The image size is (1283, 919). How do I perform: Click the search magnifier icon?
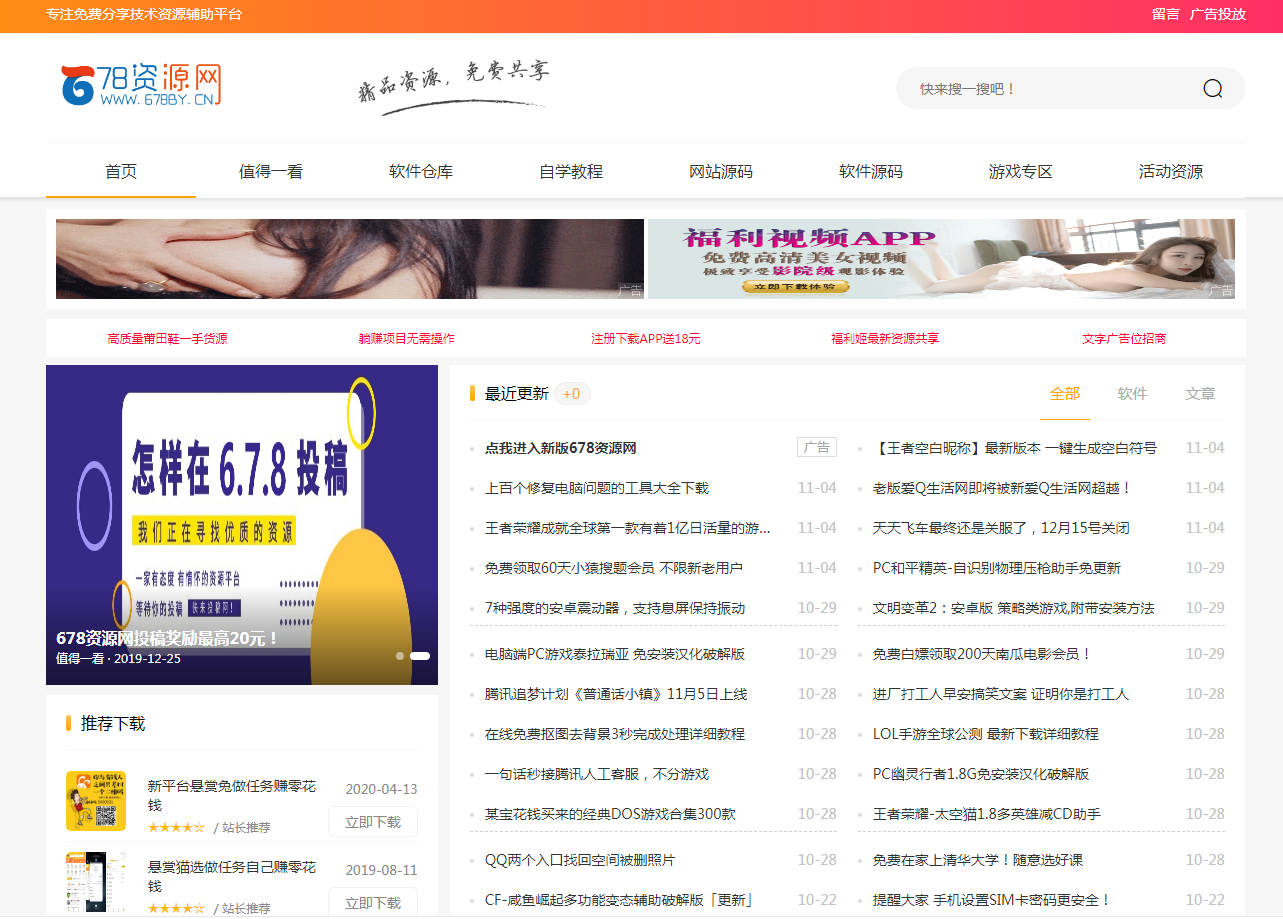[1212, 89]
